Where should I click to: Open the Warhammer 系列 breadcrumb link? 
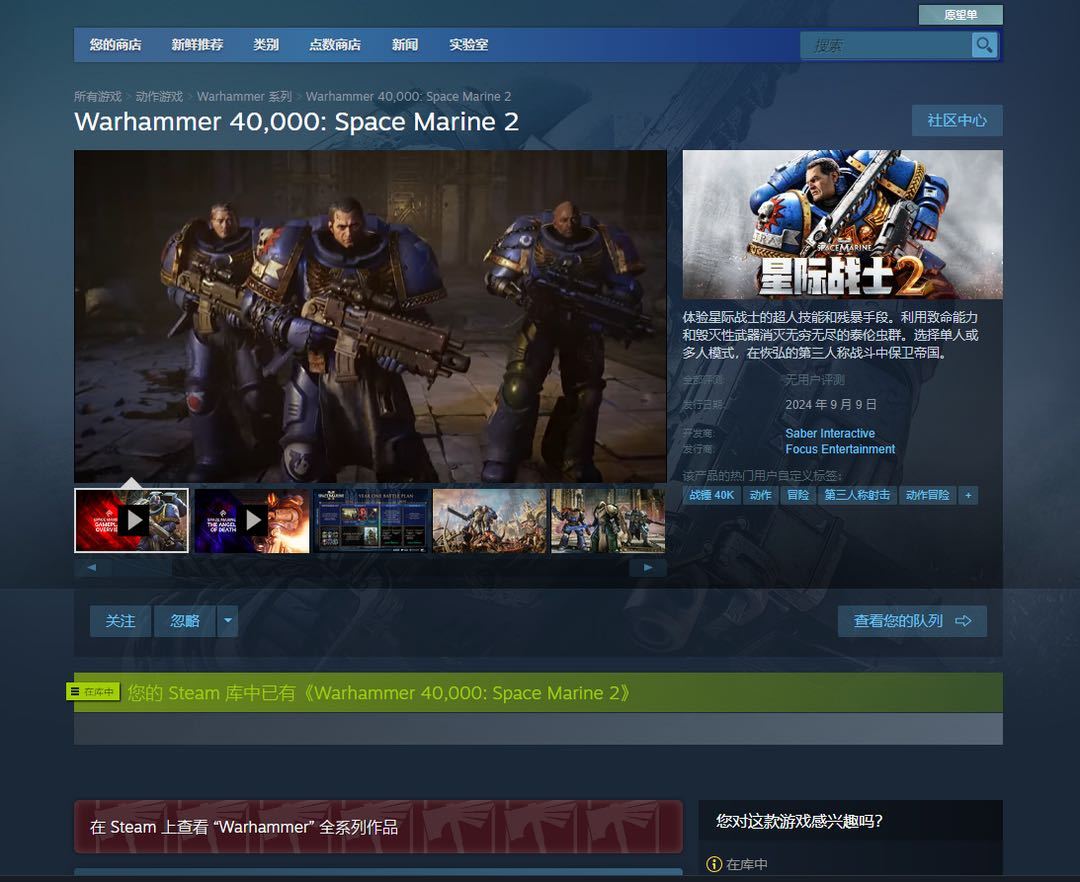[245, 96]
